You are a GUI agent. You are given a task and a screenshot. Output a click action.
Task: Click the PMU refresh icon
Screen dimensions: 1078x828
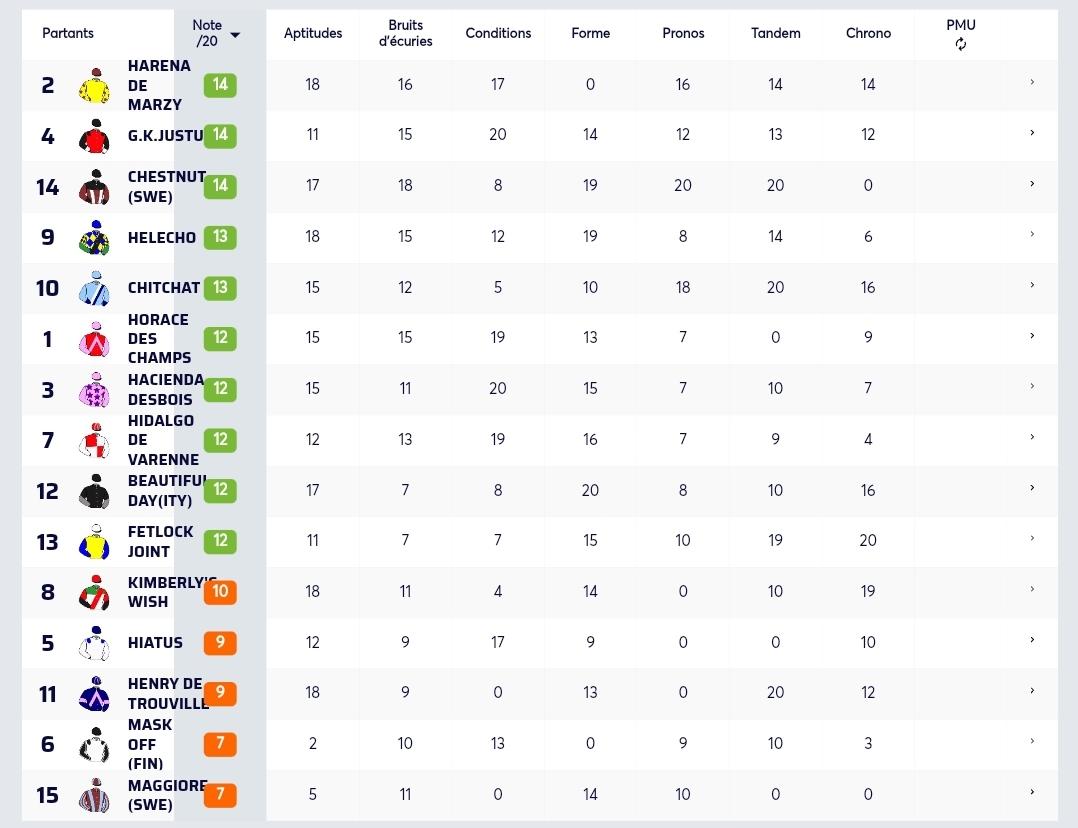pyautogui.click(x=960, y=44)
